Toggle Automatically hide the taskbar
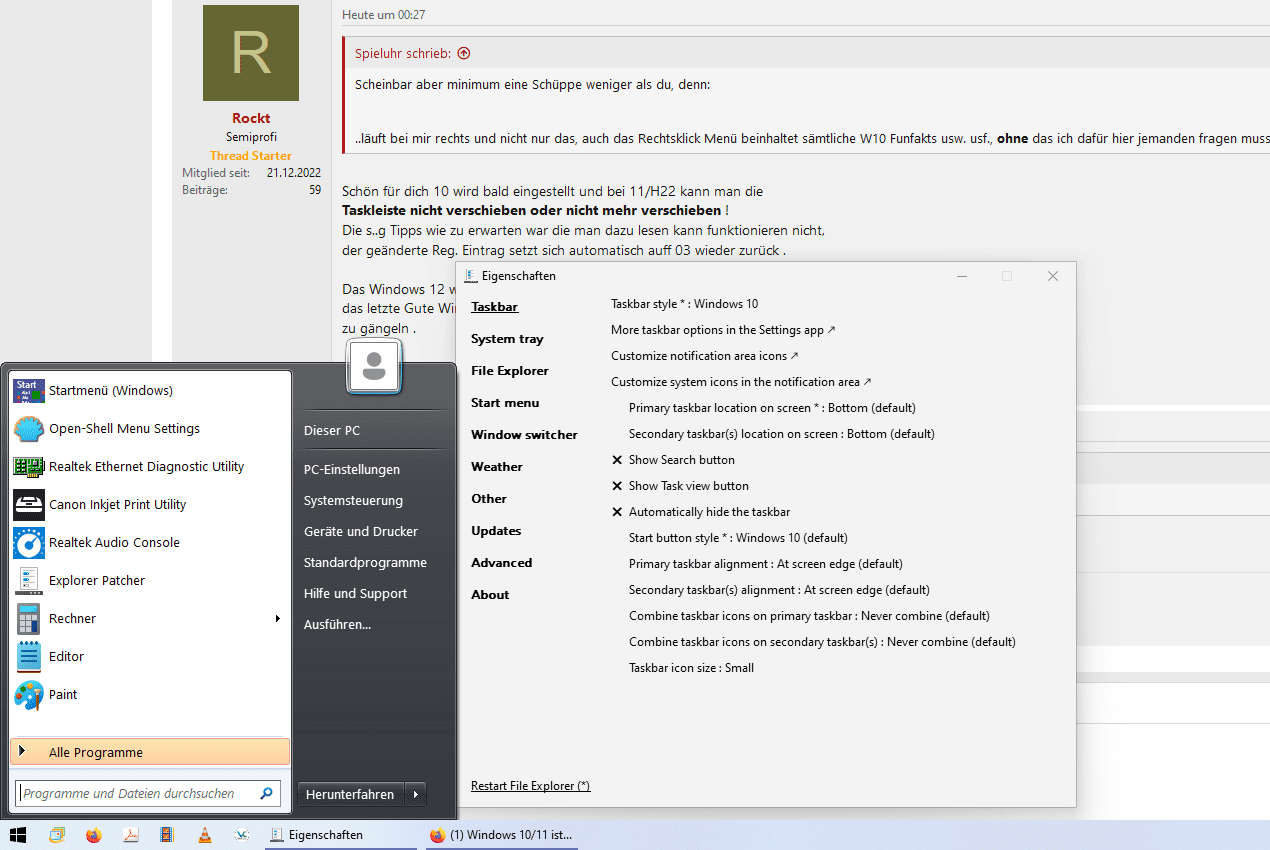 700,512
